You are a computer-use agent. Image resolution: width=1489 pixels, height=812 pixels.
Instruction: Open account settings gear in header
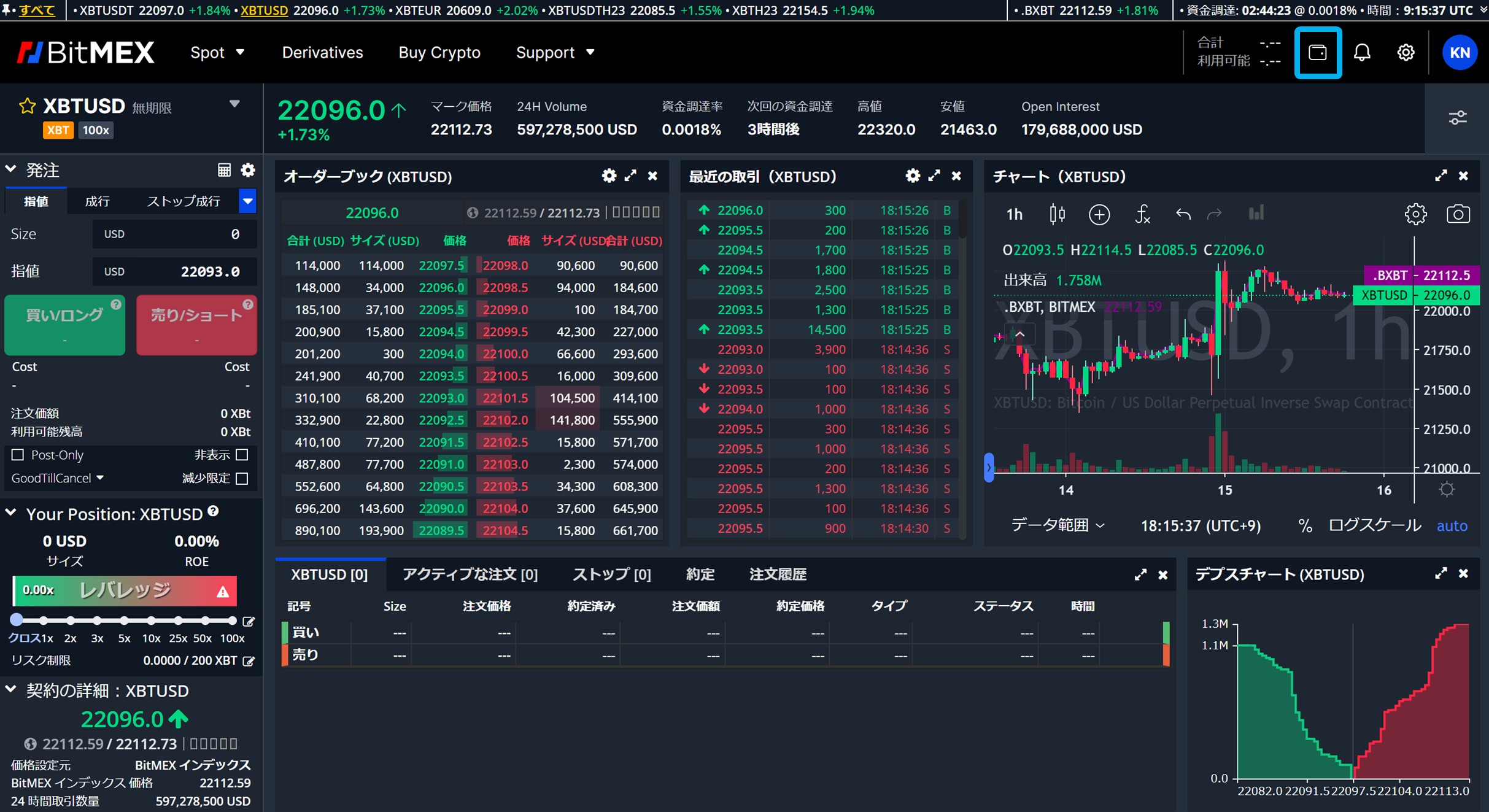[x=1406, y=53]
